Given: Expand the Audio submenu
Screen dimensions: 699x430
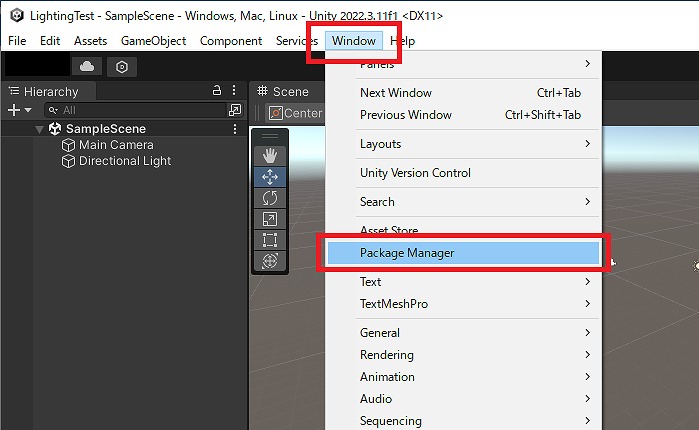Looking at the screenshot, I should click(x=464, y=399).
